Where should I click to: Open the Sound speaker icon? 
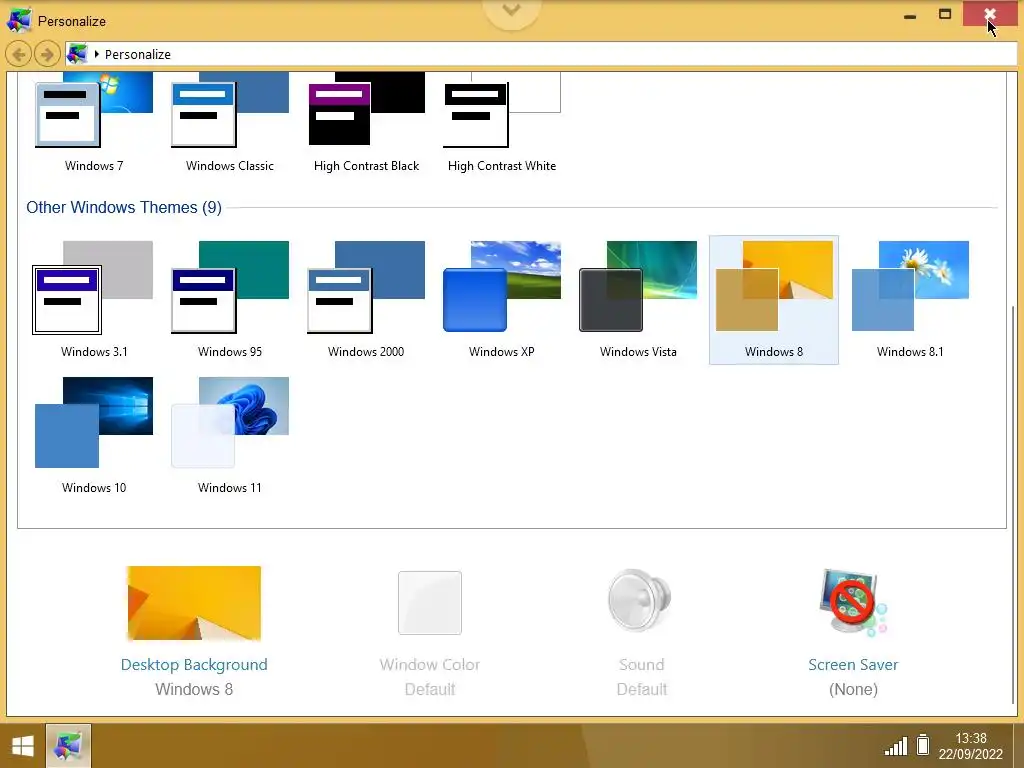[x=639, y=600]
